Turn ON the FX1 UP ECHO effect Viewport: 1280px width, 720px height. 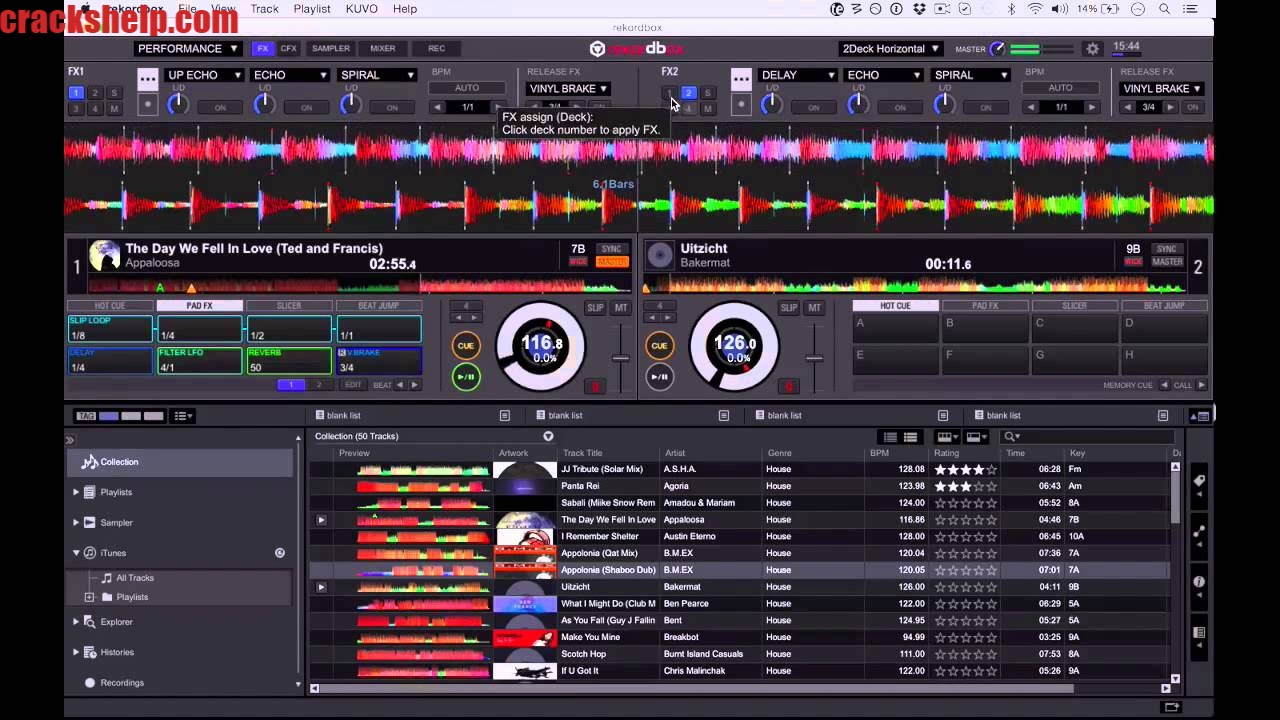click(220, 107)
